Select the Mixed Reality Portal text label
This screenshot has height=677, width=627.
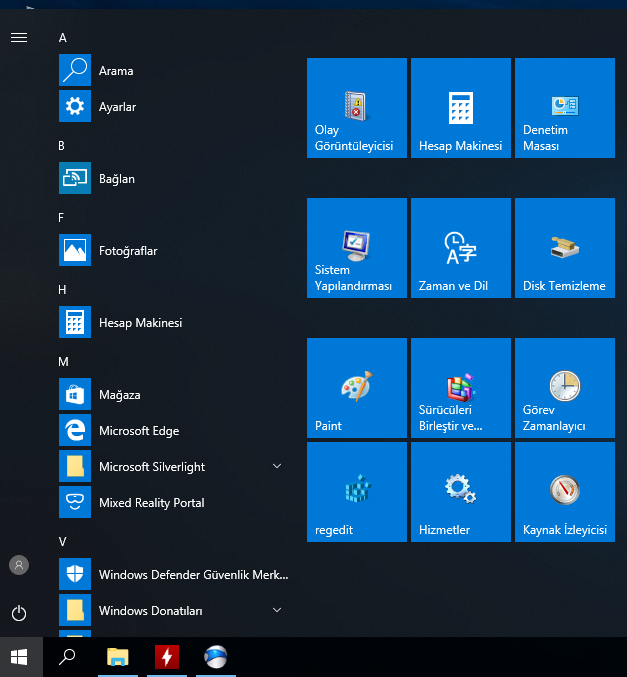152,503
